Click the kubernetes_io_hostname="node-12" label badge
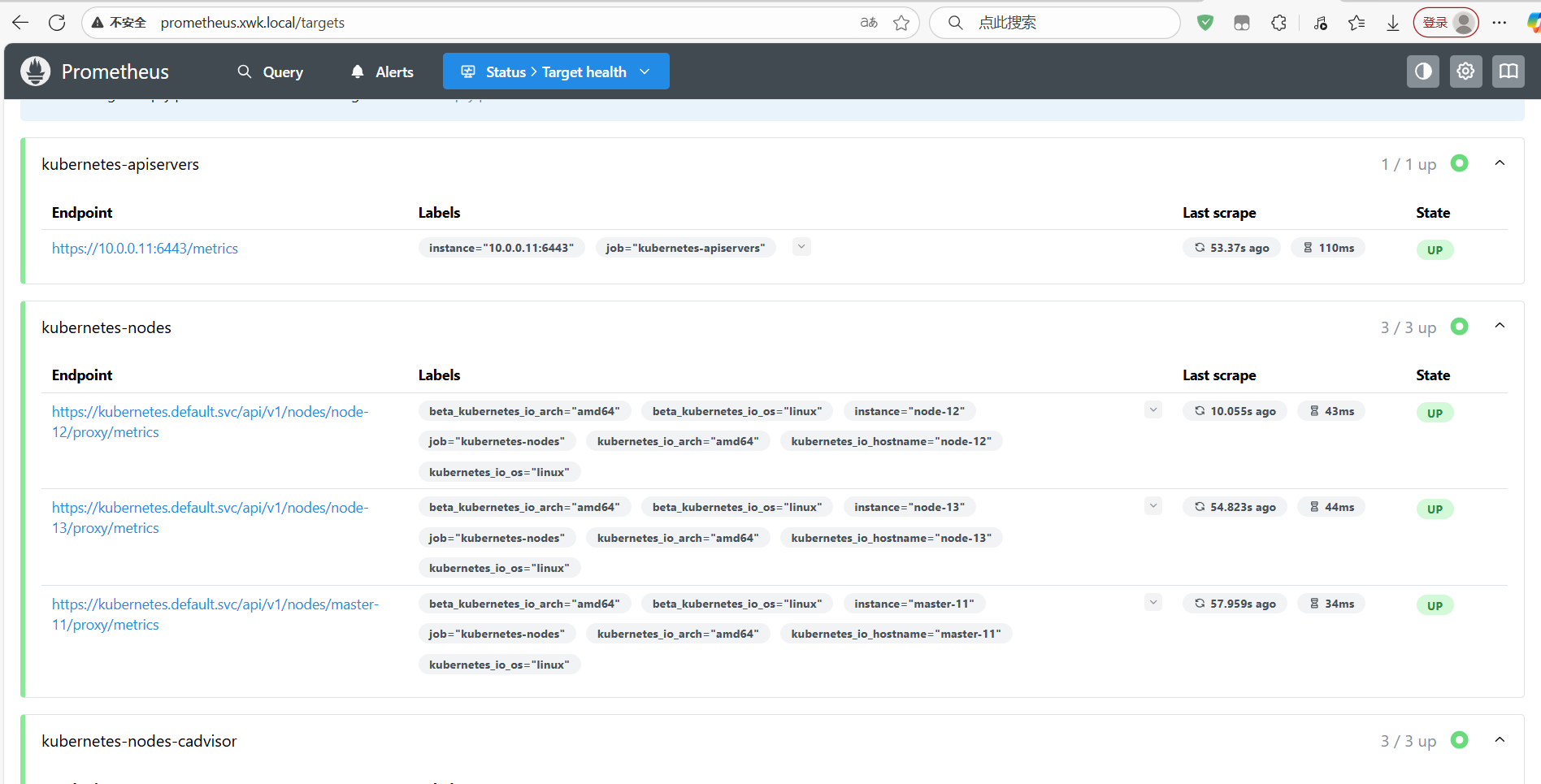This screenshot has width=1541, height=784. (x=892, y=441)
